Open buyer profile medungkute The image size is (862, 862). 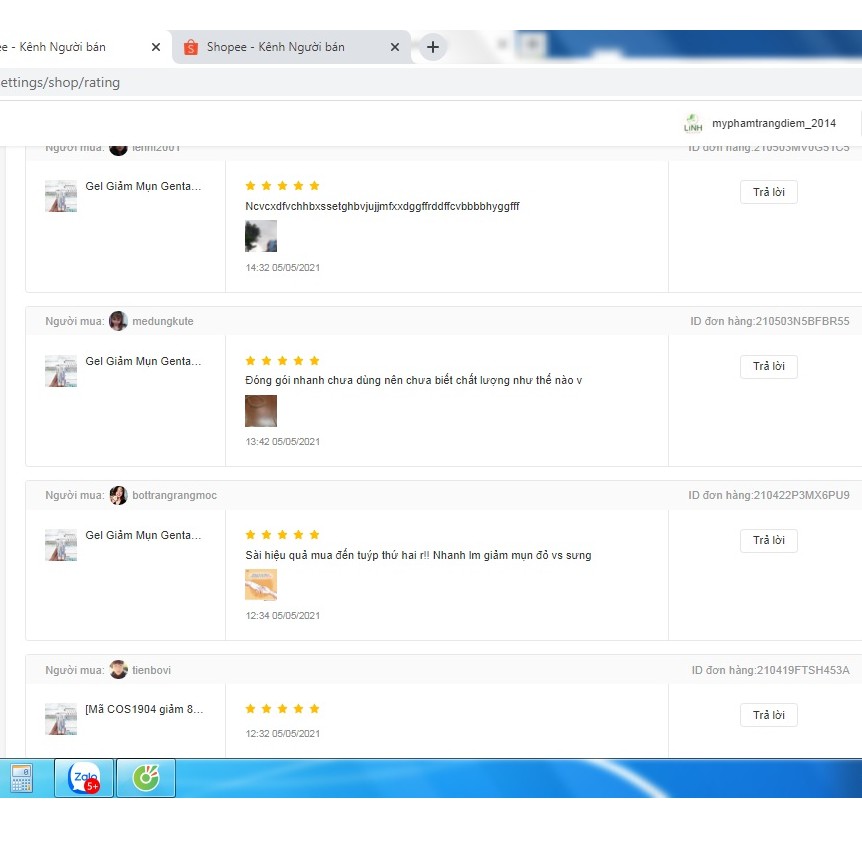pyautogui.click(x=163, y=321)
